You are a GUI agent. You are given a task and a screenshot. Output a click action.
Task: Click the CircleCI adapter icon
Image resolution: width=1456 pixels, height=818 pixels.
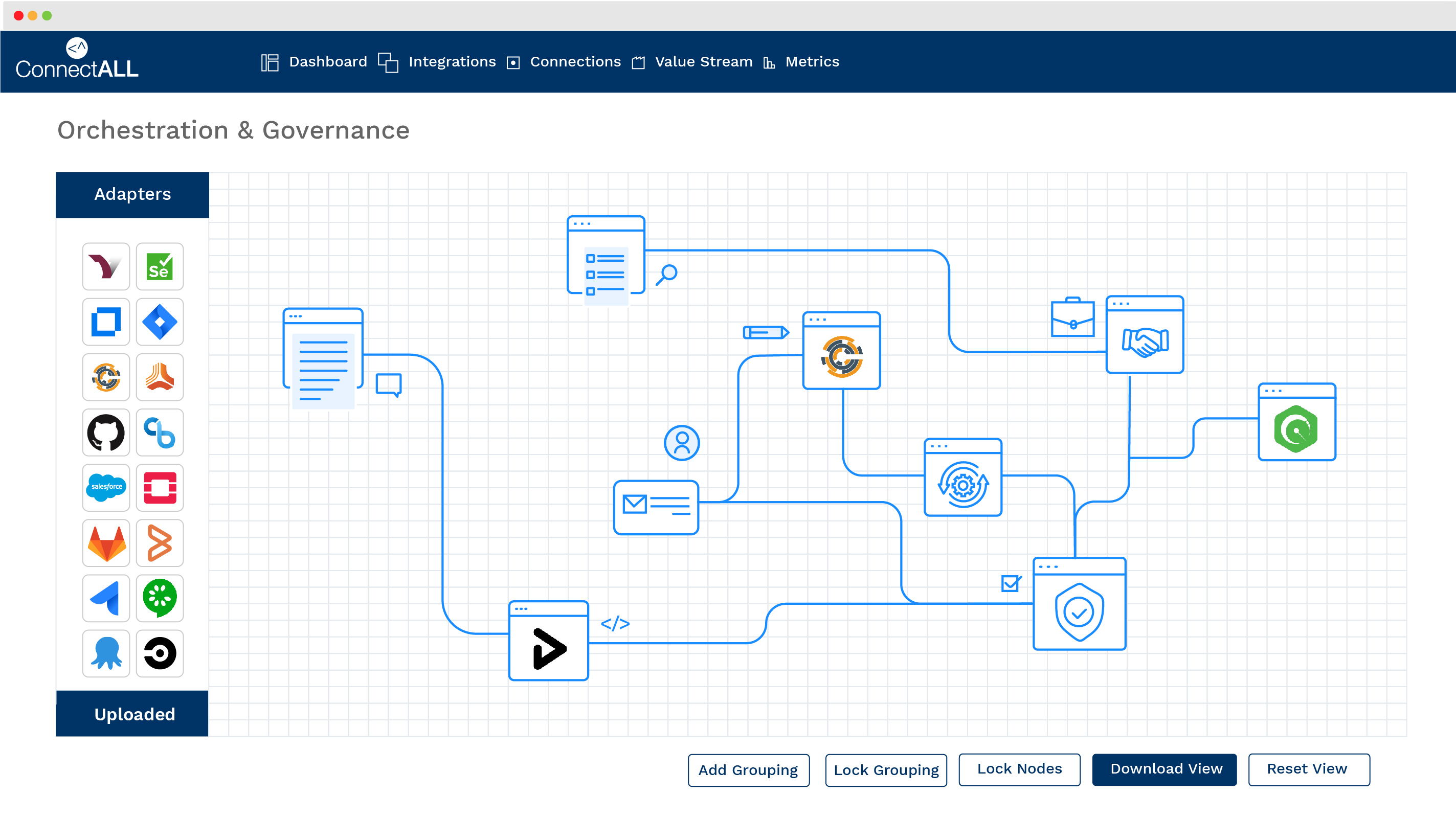pyautogui.click(x=160, y=653)
